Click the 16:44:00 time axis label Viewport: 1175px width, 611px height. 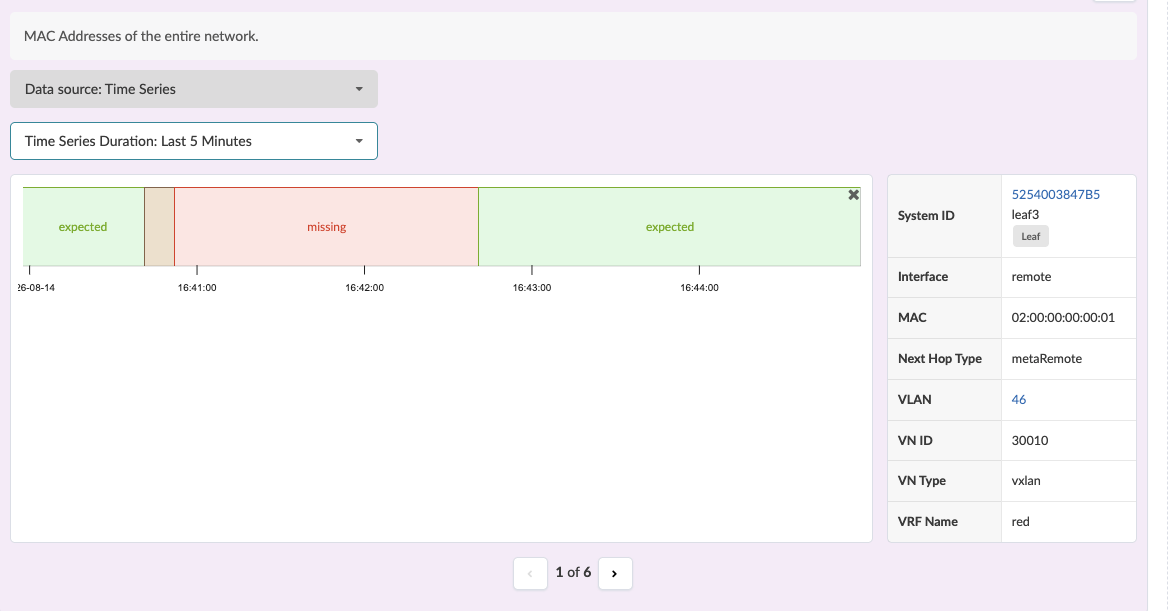699,288
